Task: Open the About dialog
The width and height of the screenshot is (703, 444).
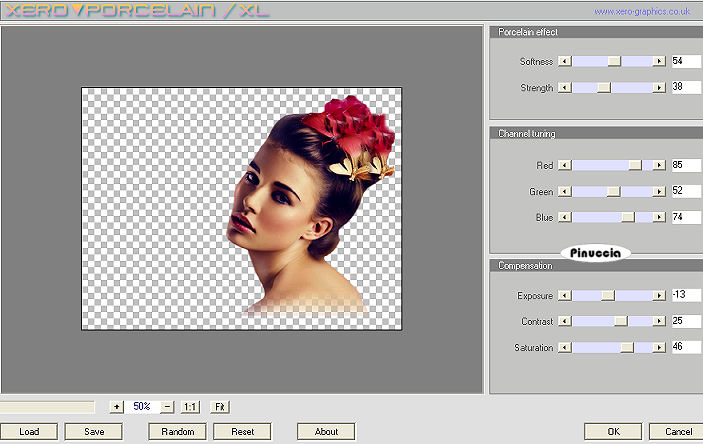Action: click(326, 432)
